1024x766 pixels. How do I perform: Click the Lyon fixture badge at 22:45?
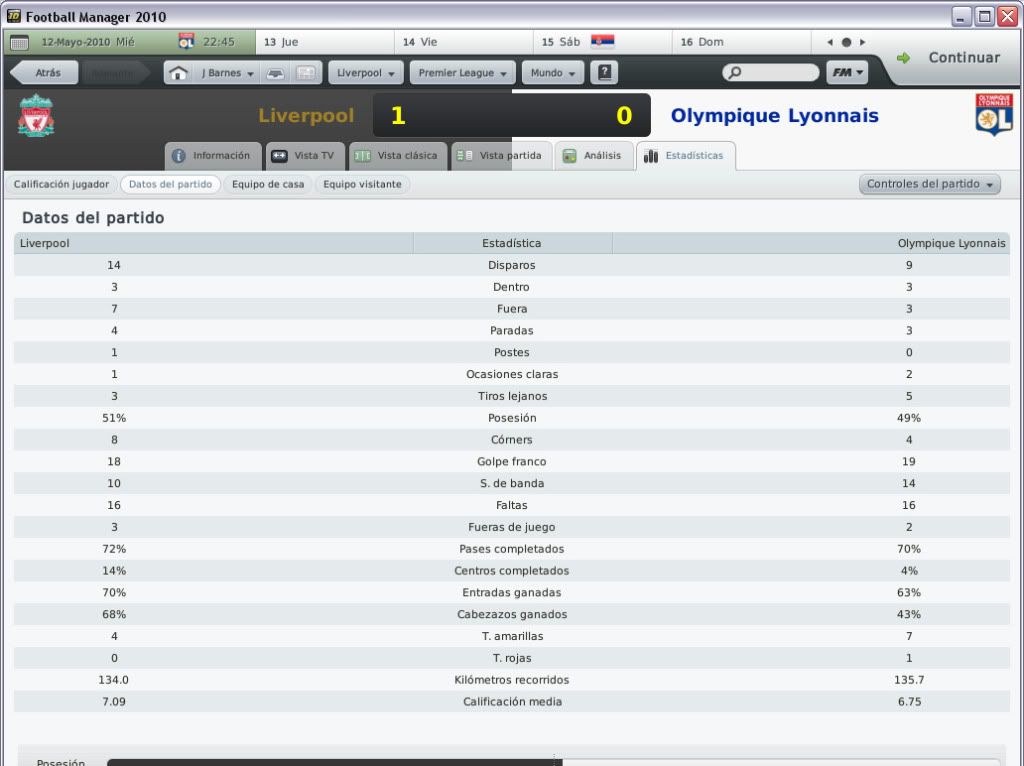[x=186, y=42]
